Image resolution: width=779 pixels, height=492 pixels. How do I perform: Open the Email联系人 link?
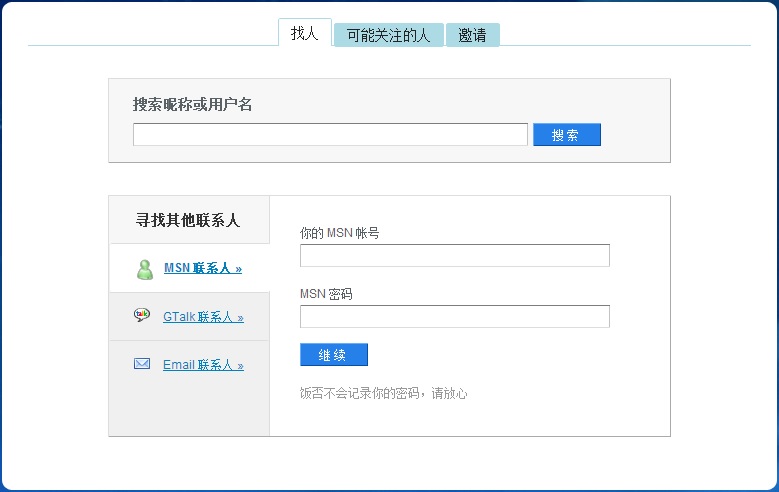[x=203, y=365]
